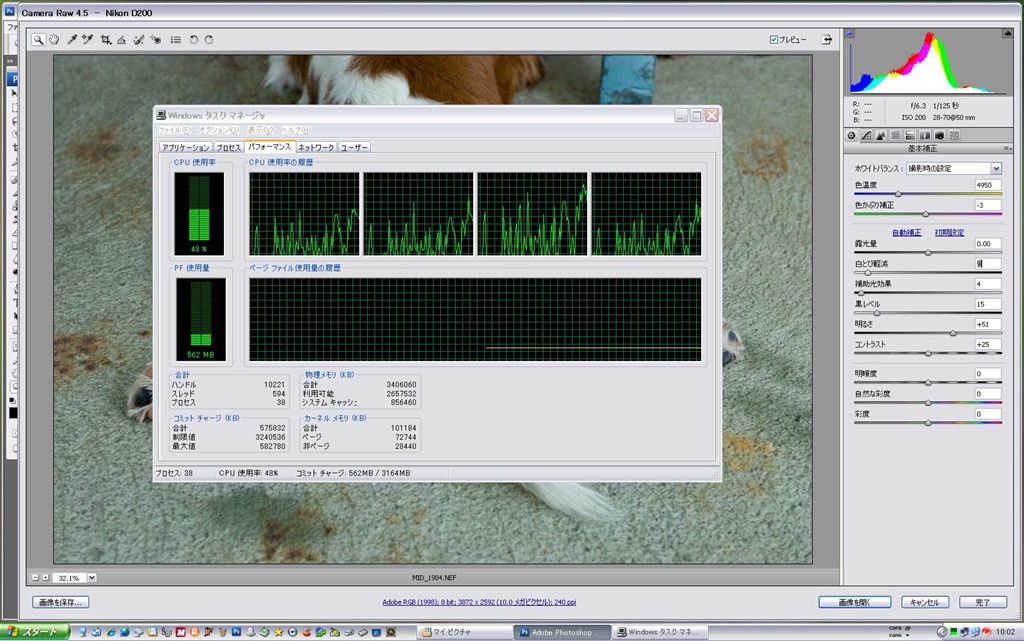Viewport: 1024px width, 641px height.
Task: Toggle full screen mode icon
Action: 827,40
